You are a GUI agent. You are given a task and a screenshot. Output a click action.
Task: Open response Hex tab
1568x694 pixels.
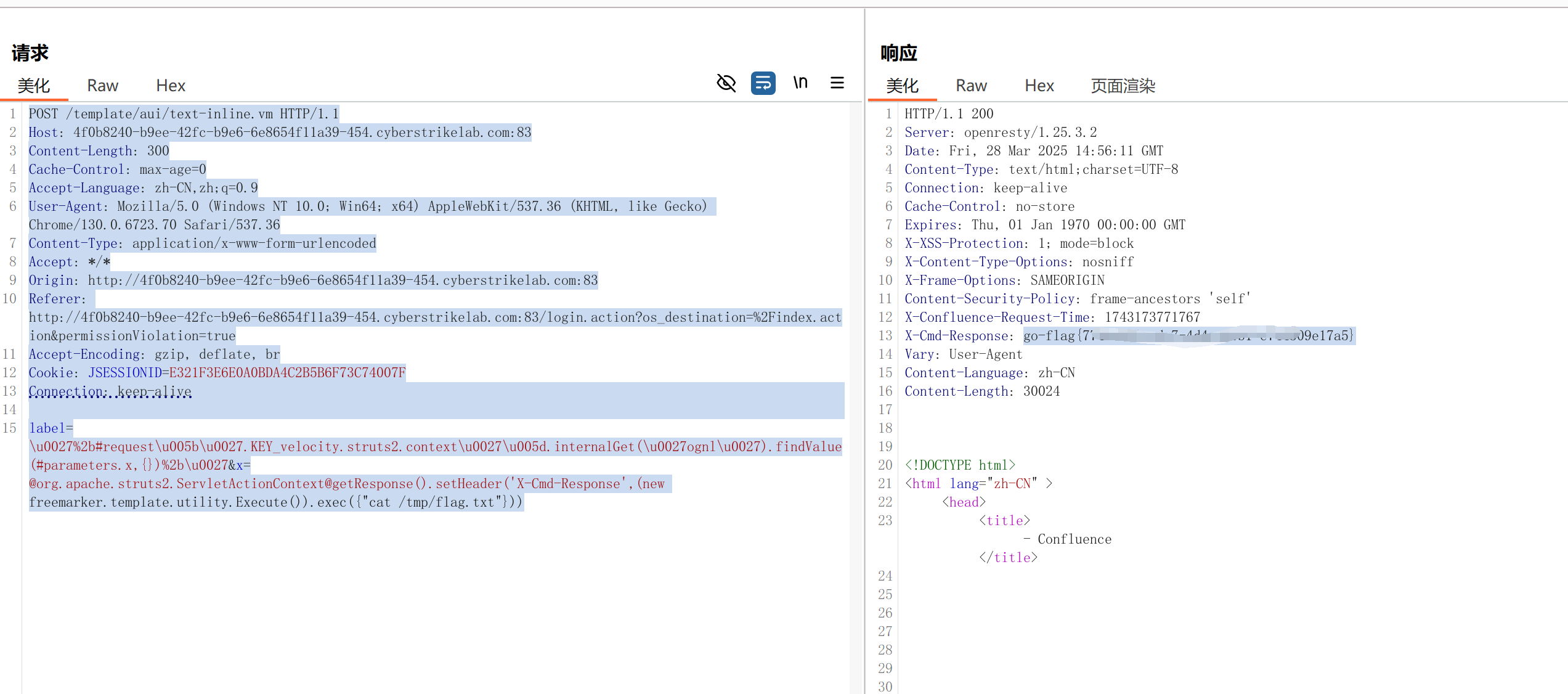1039,86
